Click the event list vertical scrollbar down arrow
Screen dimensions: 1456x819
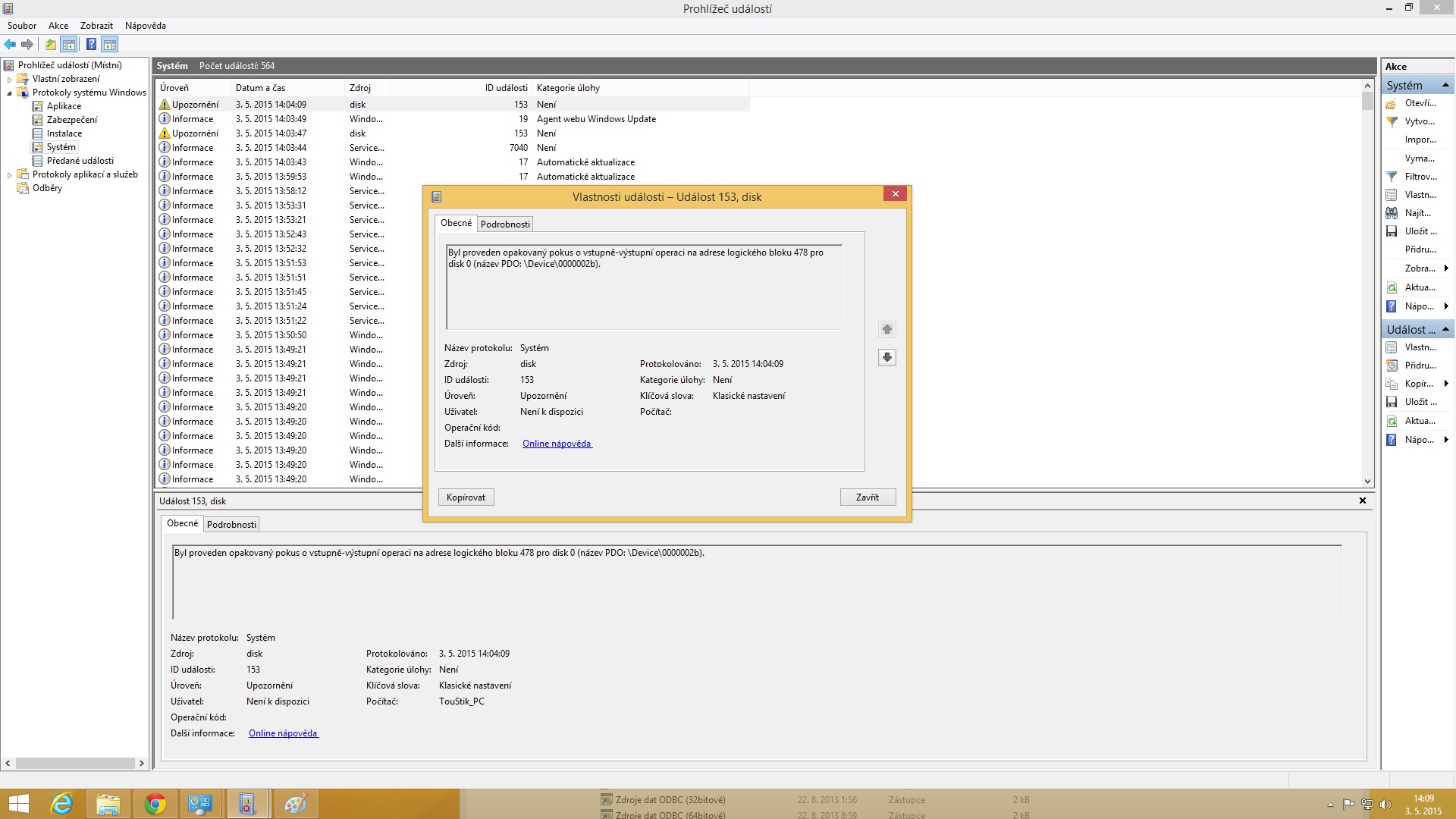coord(1367,481)
